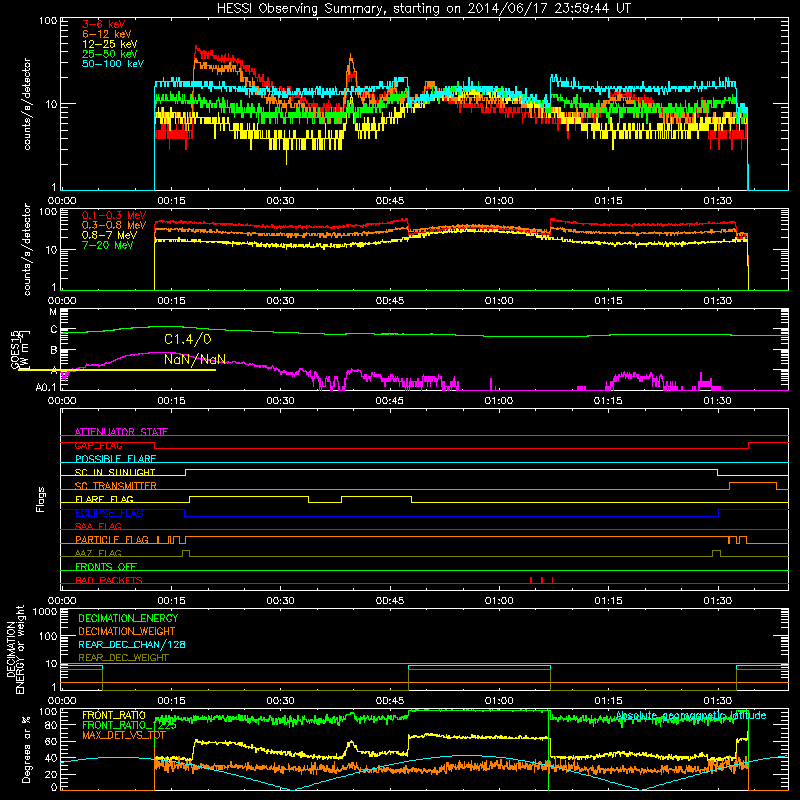Select the 3-6 keV legend label
Screen dimensions: 800x800
pyautogui.click(x=103, y=24)
